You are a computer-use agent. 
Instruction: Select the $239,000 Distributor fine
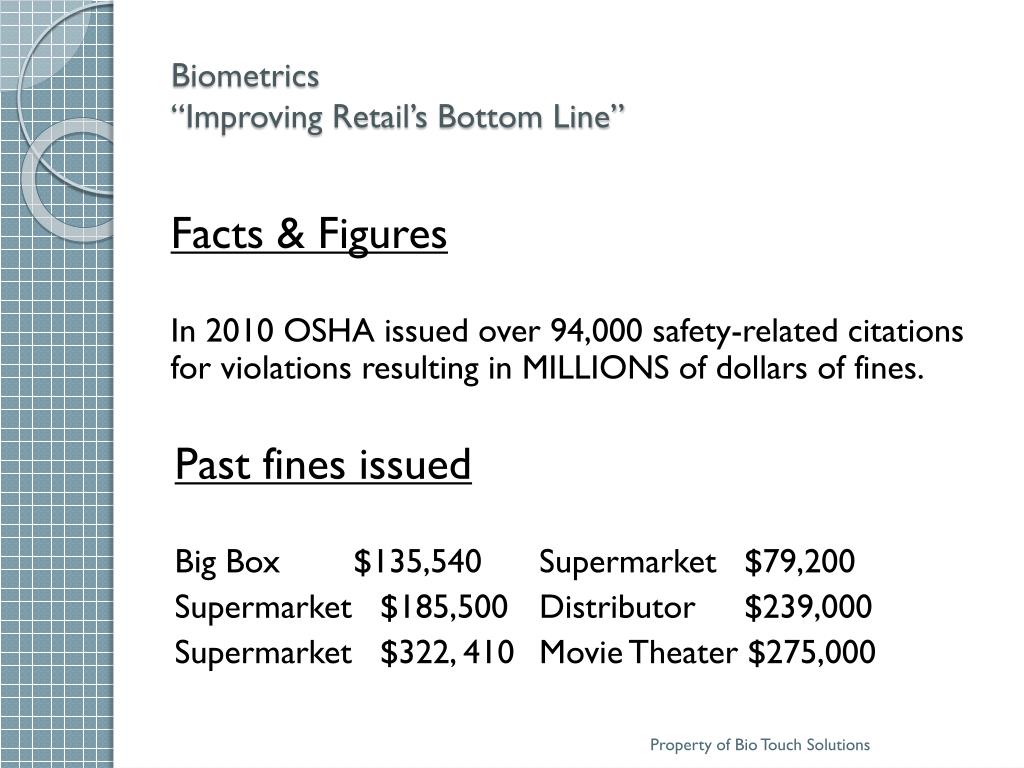808,607
